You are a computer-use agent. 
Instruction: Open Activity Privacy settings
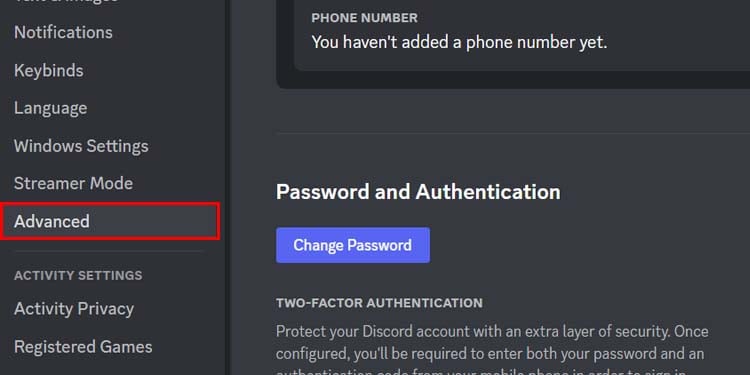[74, 309]
